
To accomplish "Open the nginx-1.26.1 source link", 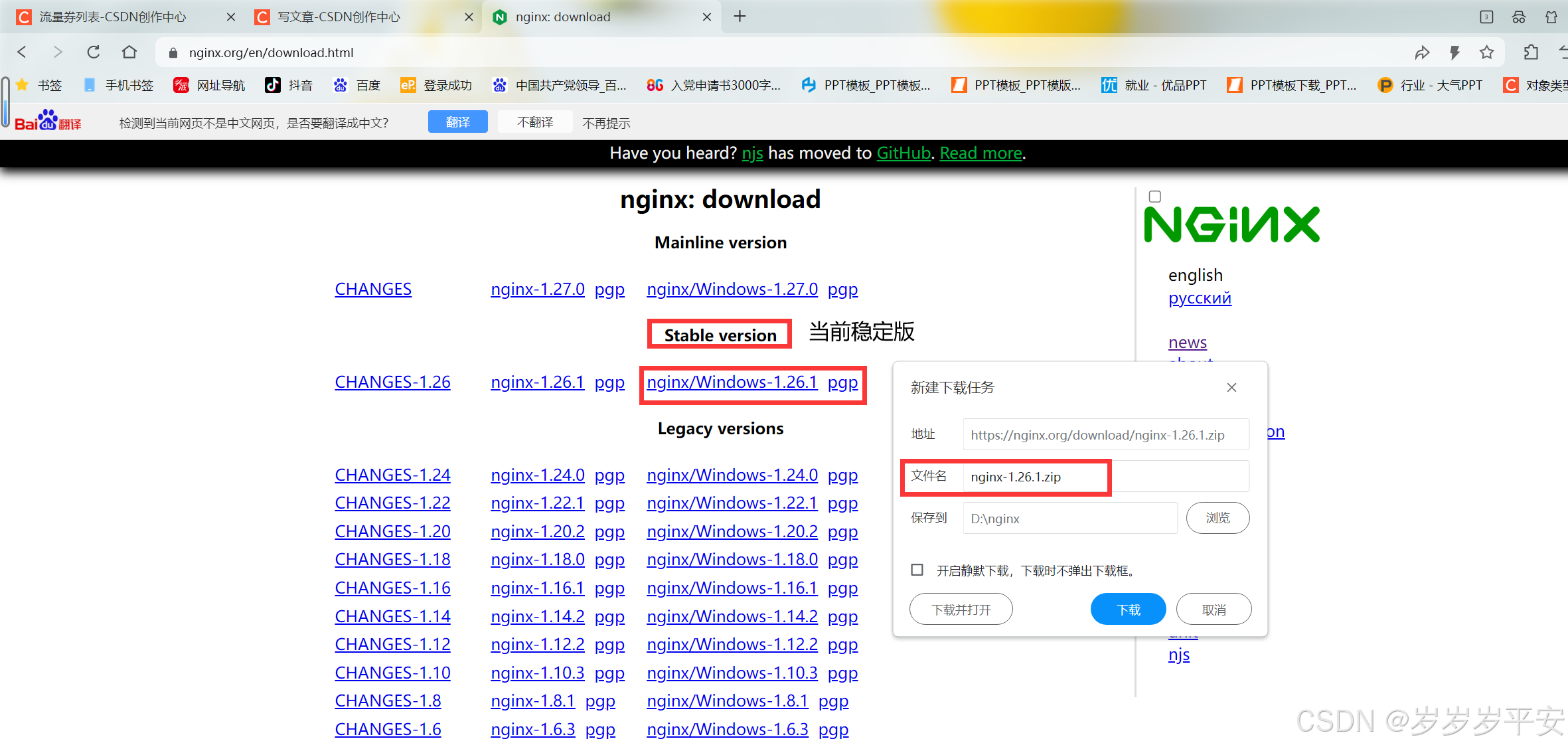I will point(538,382).
